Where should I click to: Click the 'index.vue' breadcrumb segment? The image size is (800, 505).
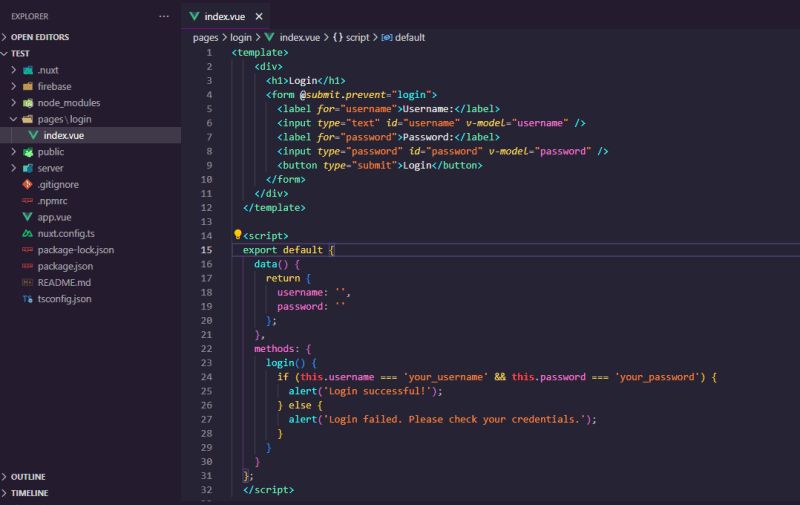(300, 37)
